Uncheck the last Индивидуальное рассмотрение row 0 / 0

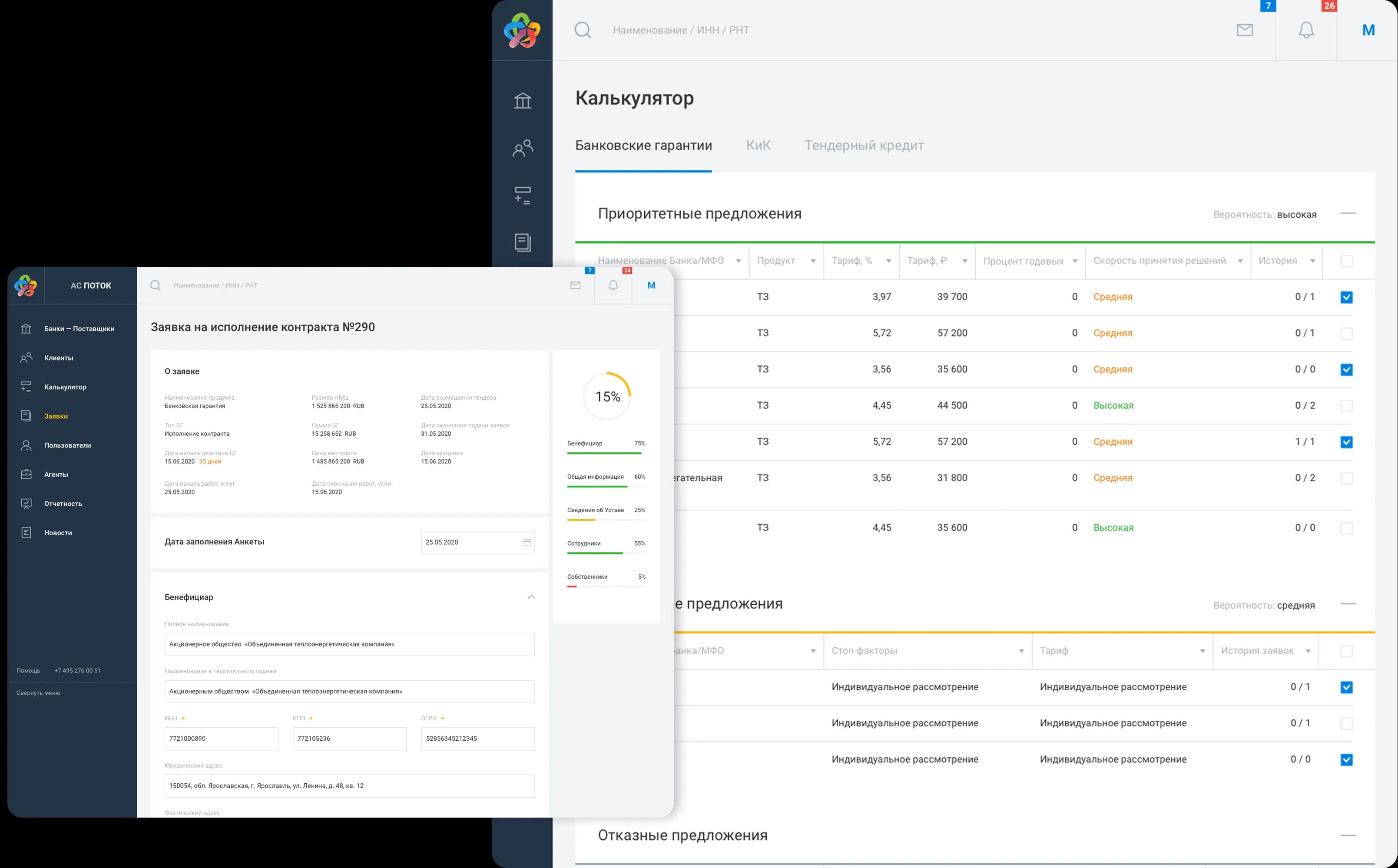(x=1346, y=759)
